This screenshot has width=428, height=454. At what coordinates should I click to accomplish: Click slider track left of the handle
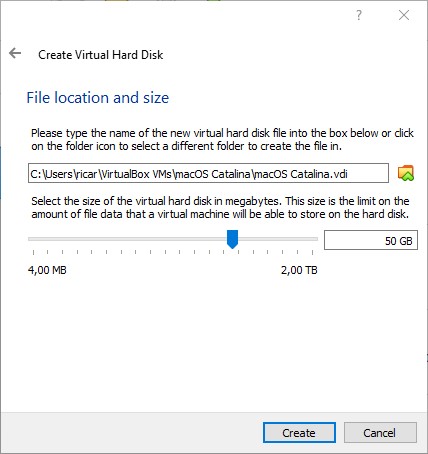(x=127, y=239)
